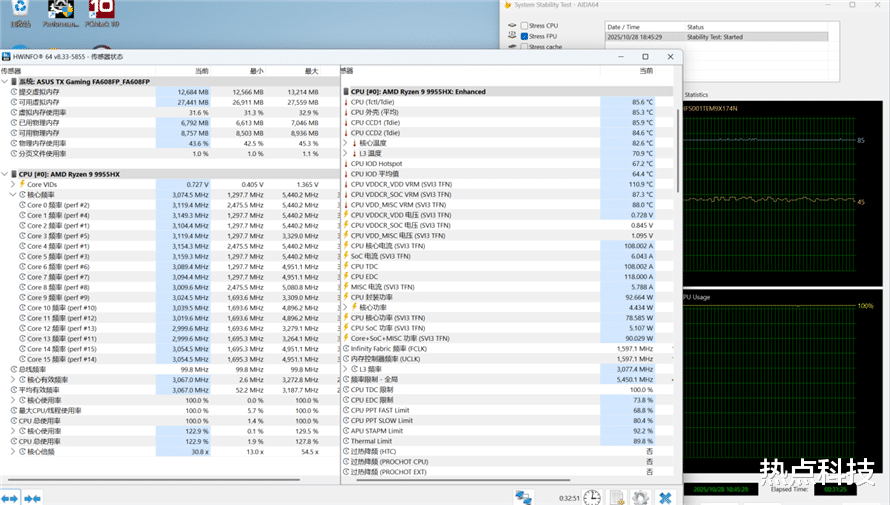The width and height of the screenshot is (890, 505).
Task: Click the clock reset timer icon
Action: tap(592, 496)
